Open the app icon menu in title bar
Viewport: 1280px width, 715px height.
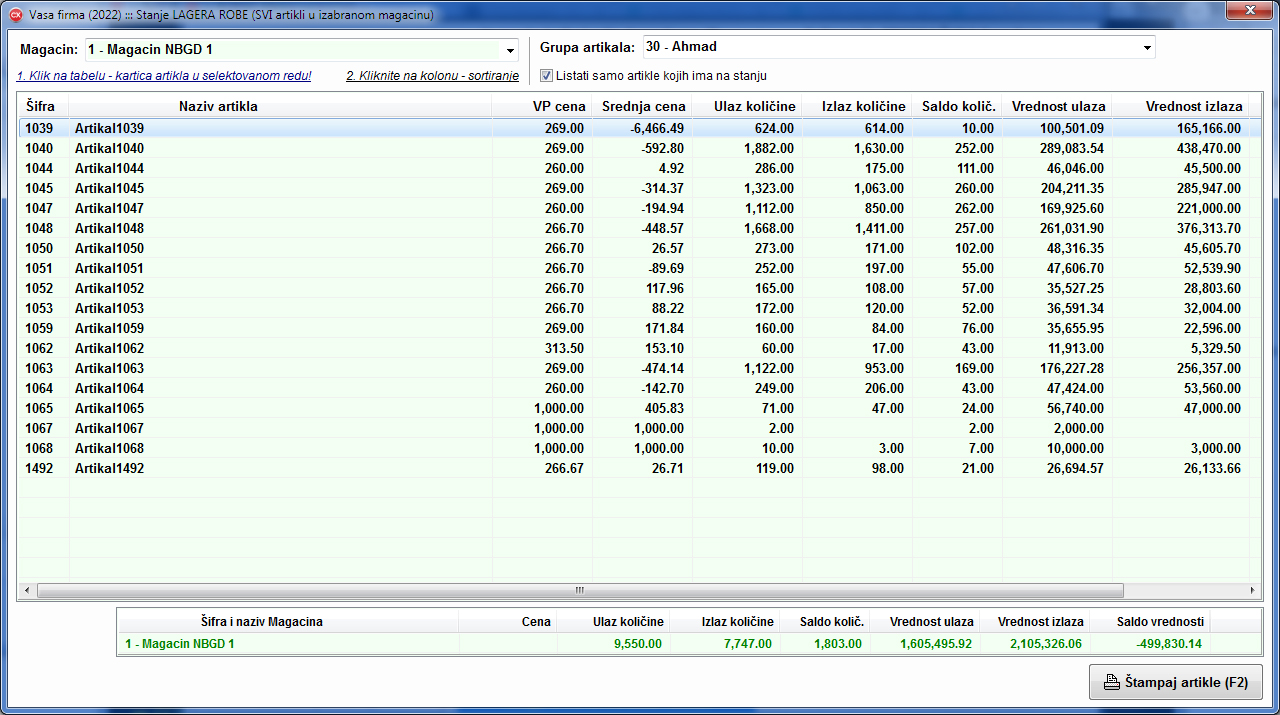pyautogui.click(x=16, y=16)
